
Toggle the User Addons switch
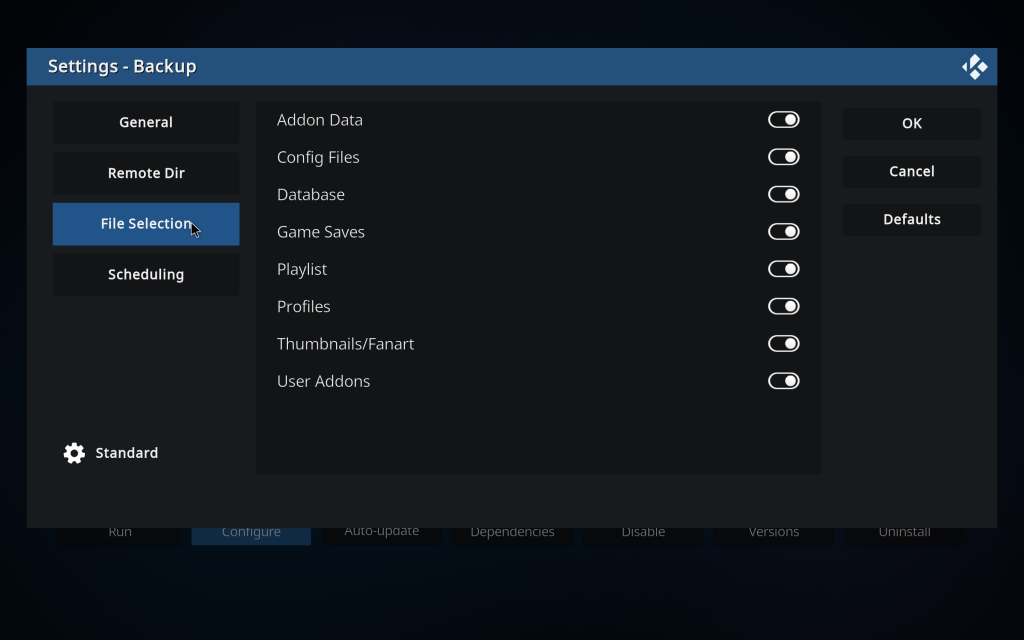783,381
